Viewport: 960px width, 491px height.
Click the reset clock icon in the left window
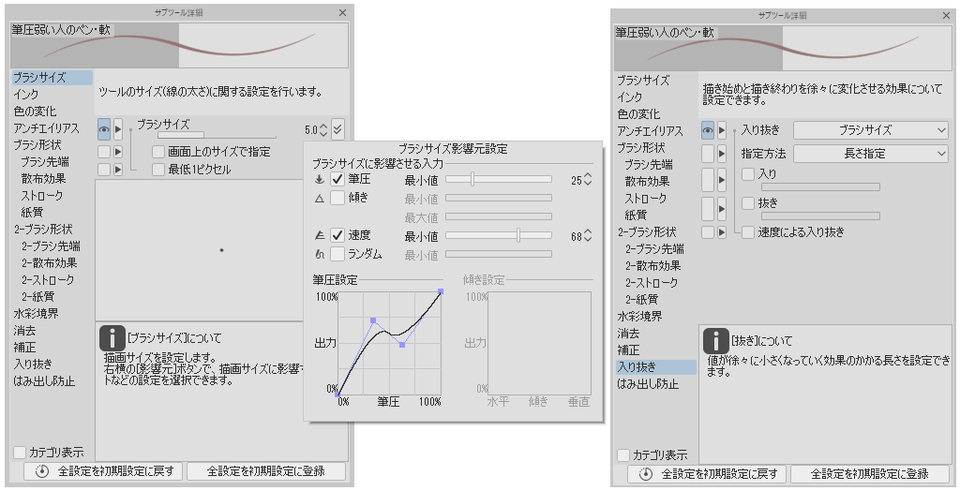[42, 471]
